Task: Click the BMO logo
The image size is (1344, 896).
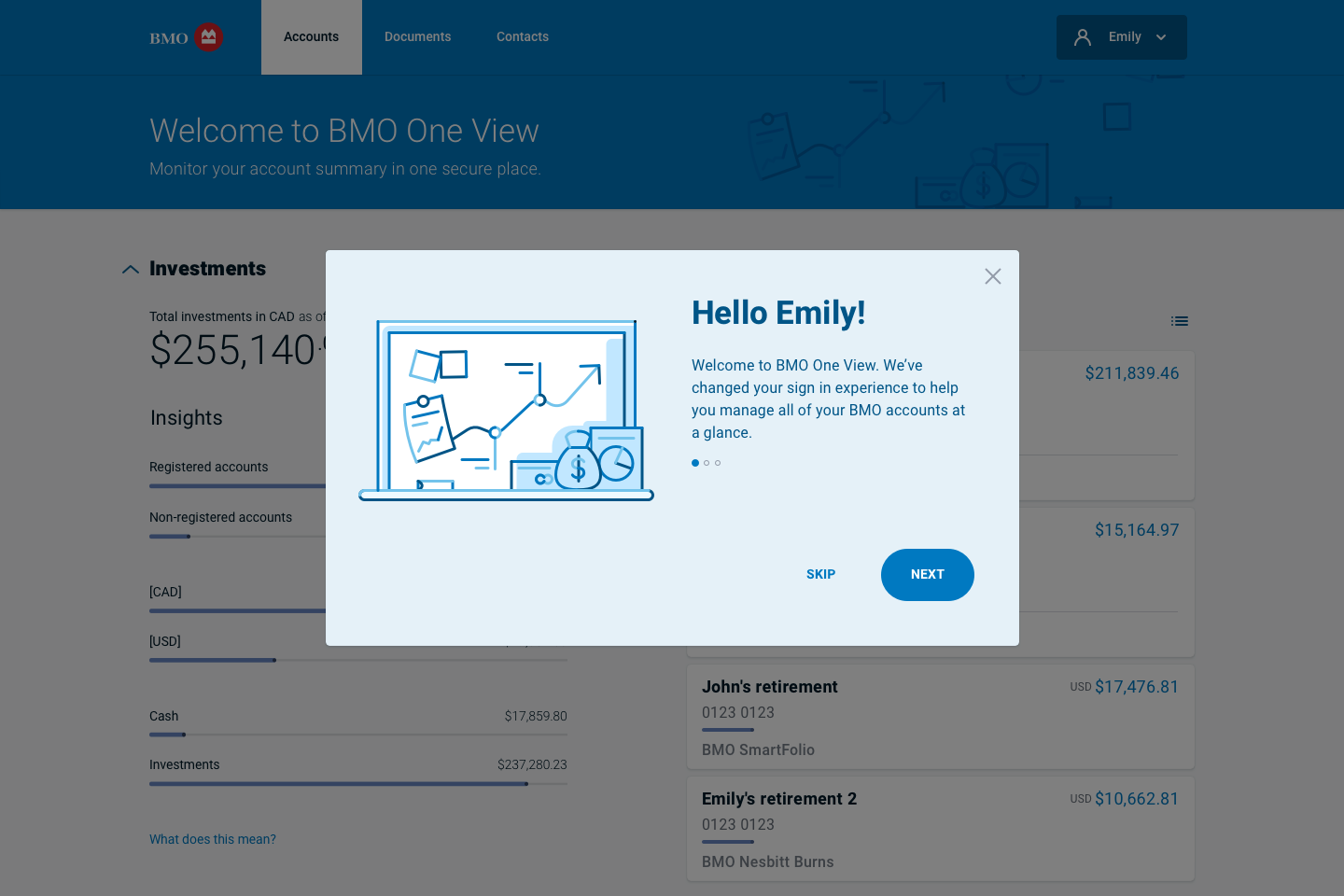Action: click(x=187, y=37)
